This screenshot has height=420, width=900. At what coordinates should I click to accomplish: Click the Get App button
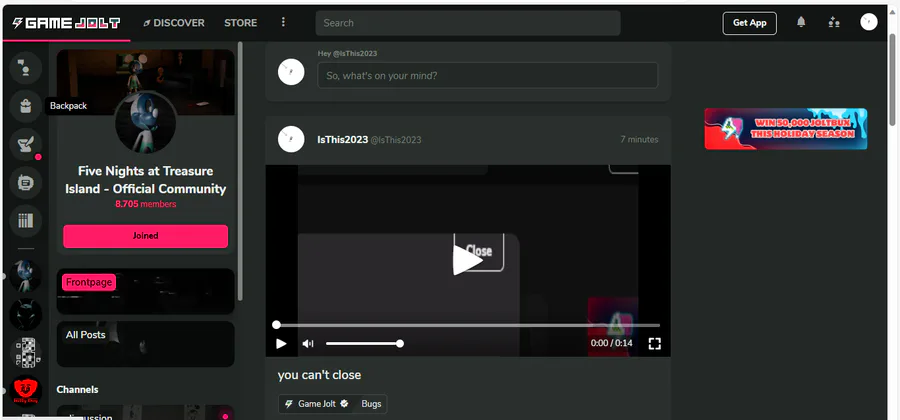pyautogui.click(x=750, y=23)
